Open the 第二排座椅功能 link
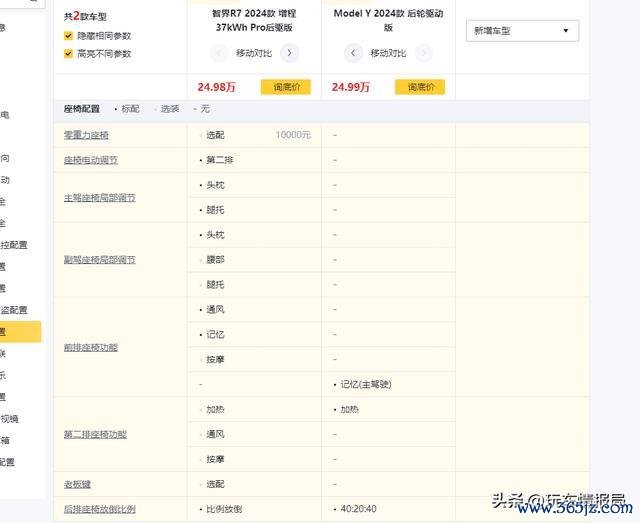This screenshot has height=523, width=640. [x=95, y=434]
